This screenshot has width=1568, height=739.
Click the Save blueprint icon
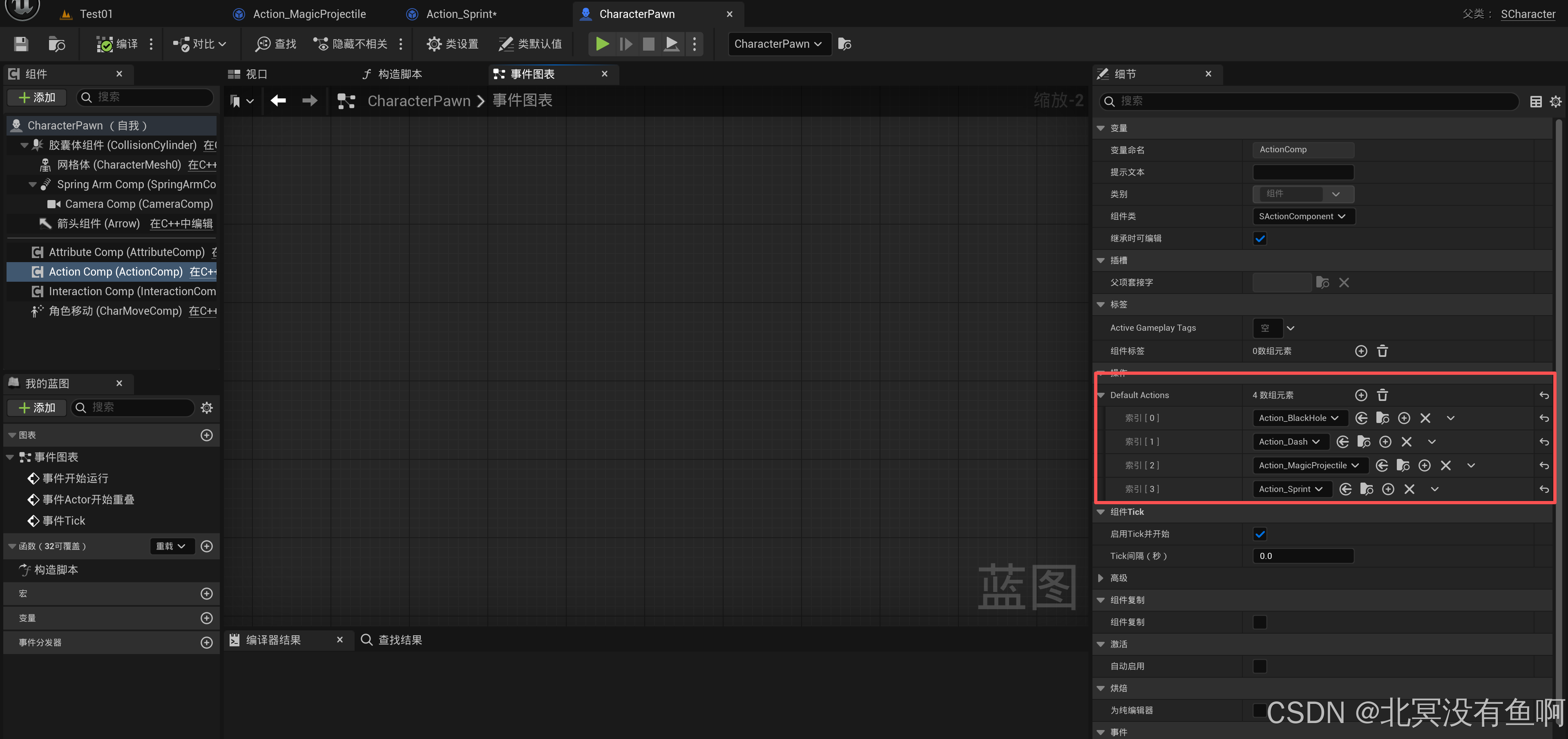click(x=21, y=44)
